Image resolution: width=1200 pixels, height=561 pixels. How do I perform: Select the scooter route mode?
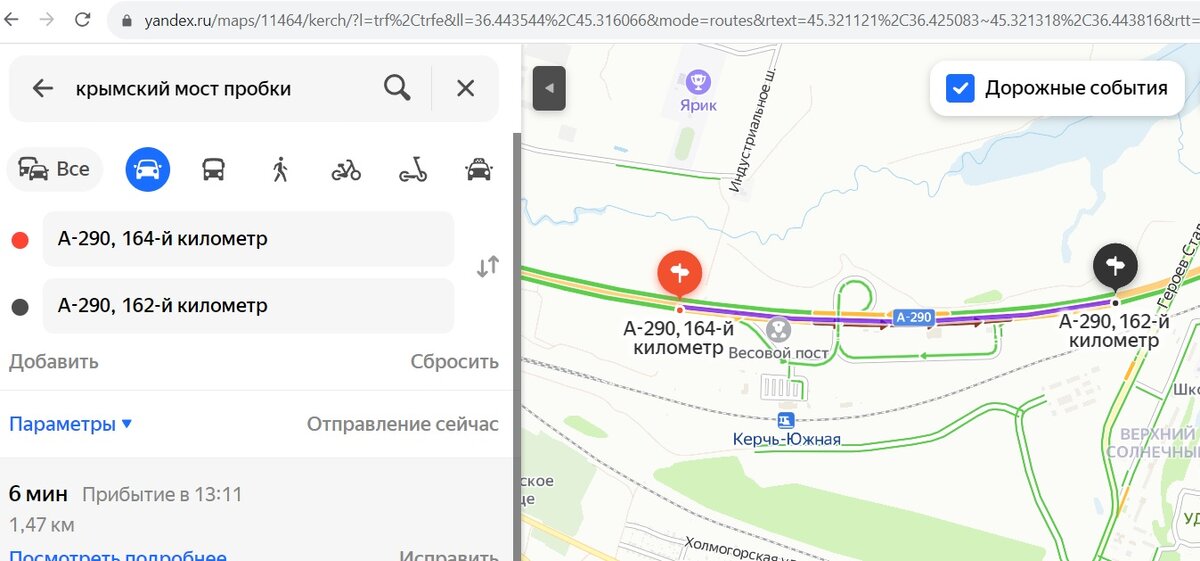click(413, 170)
